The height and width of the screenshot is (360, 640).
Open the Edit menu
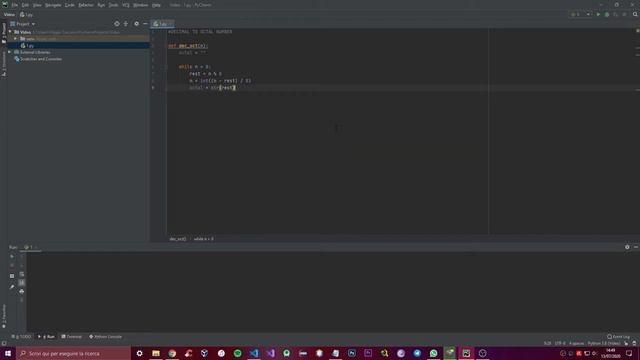click(25, 5)
